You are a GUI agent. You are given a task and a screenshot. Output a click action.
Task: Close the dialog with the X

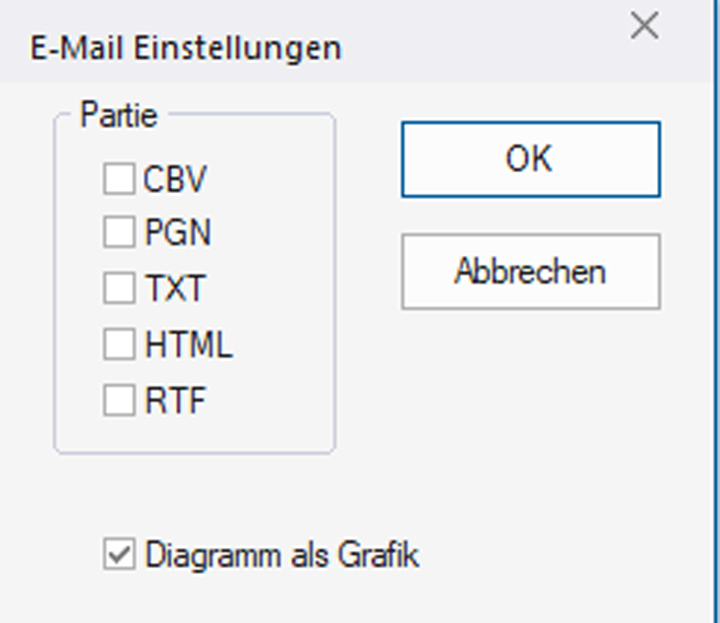tap(645, 27)
